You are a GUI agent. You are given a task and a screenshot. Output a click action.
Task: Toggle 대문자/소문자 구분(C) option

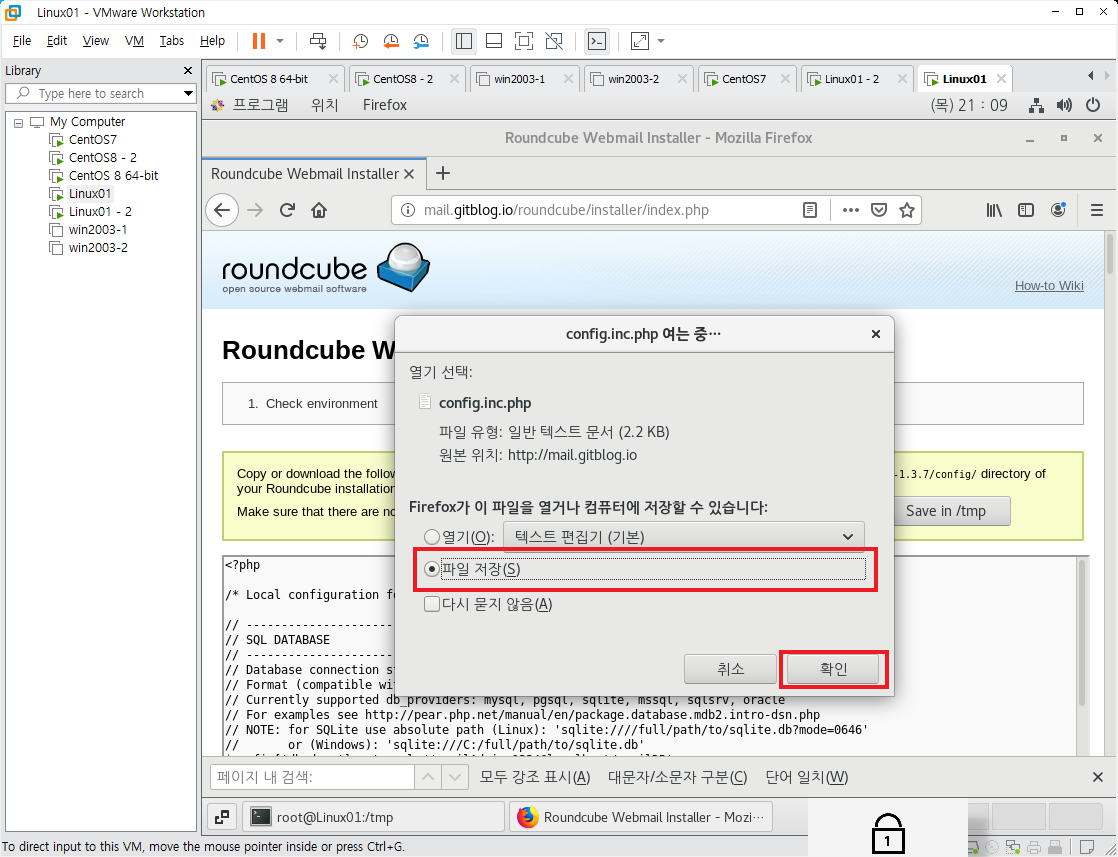coord(677,777)
